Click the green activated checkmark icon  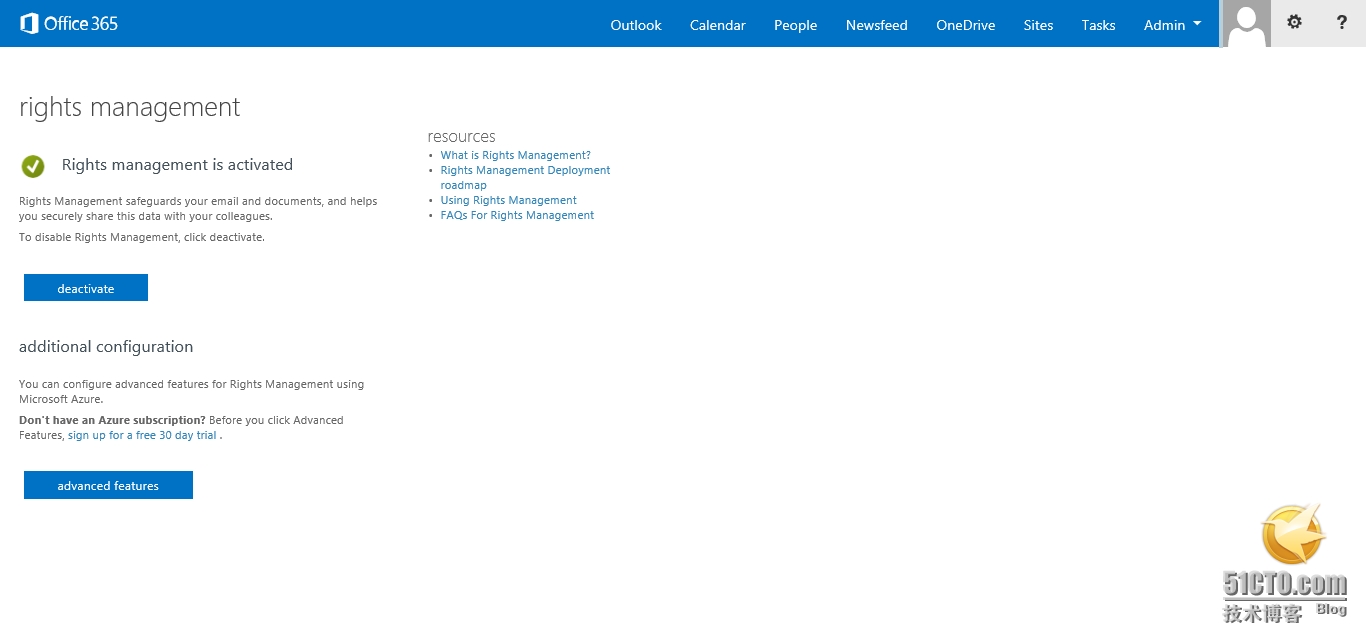tap(33, 166)
